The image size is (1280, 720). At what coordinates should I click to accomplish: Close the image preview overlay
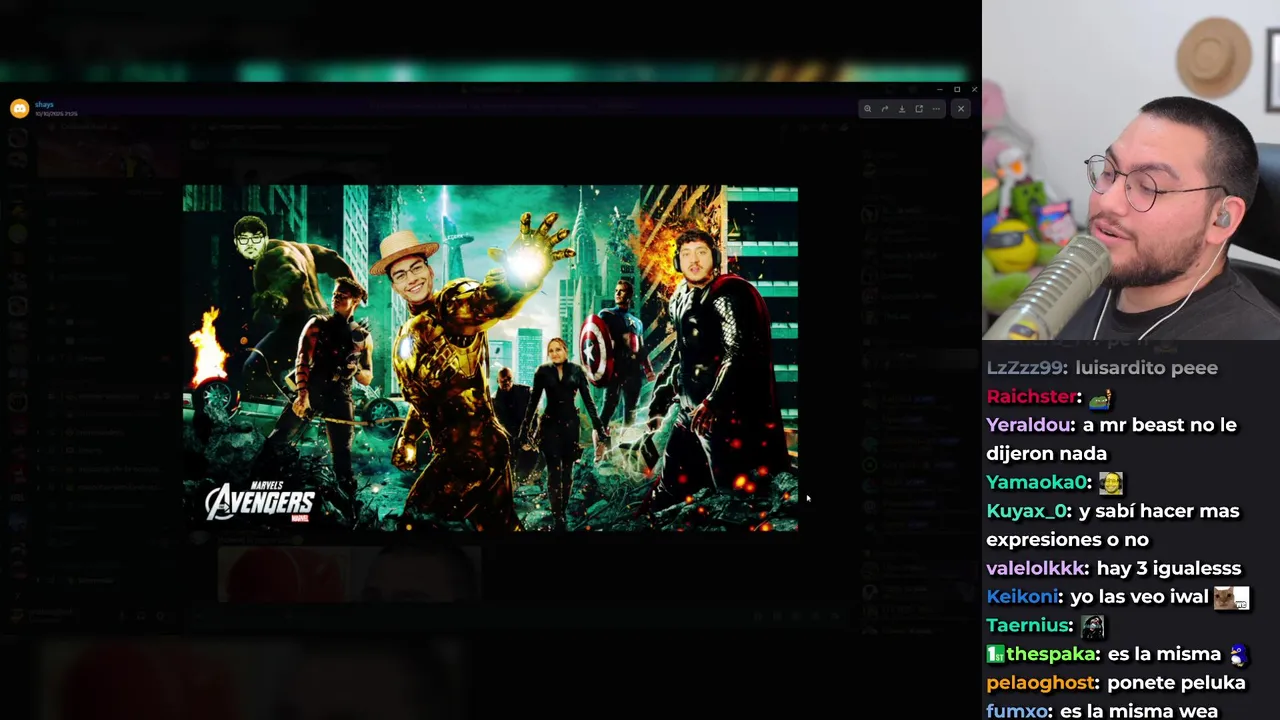(x=961, y=109)
